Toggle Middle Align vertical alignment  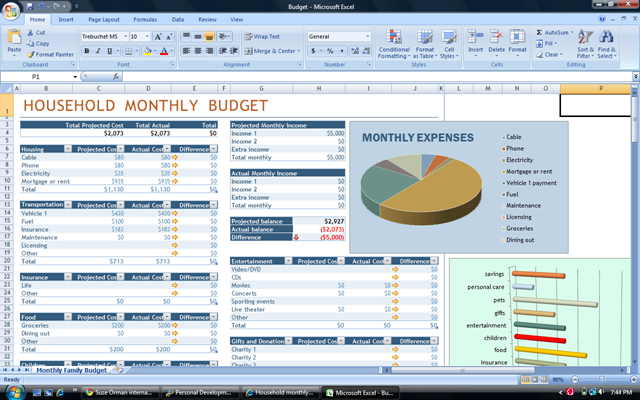coord(198,37)
